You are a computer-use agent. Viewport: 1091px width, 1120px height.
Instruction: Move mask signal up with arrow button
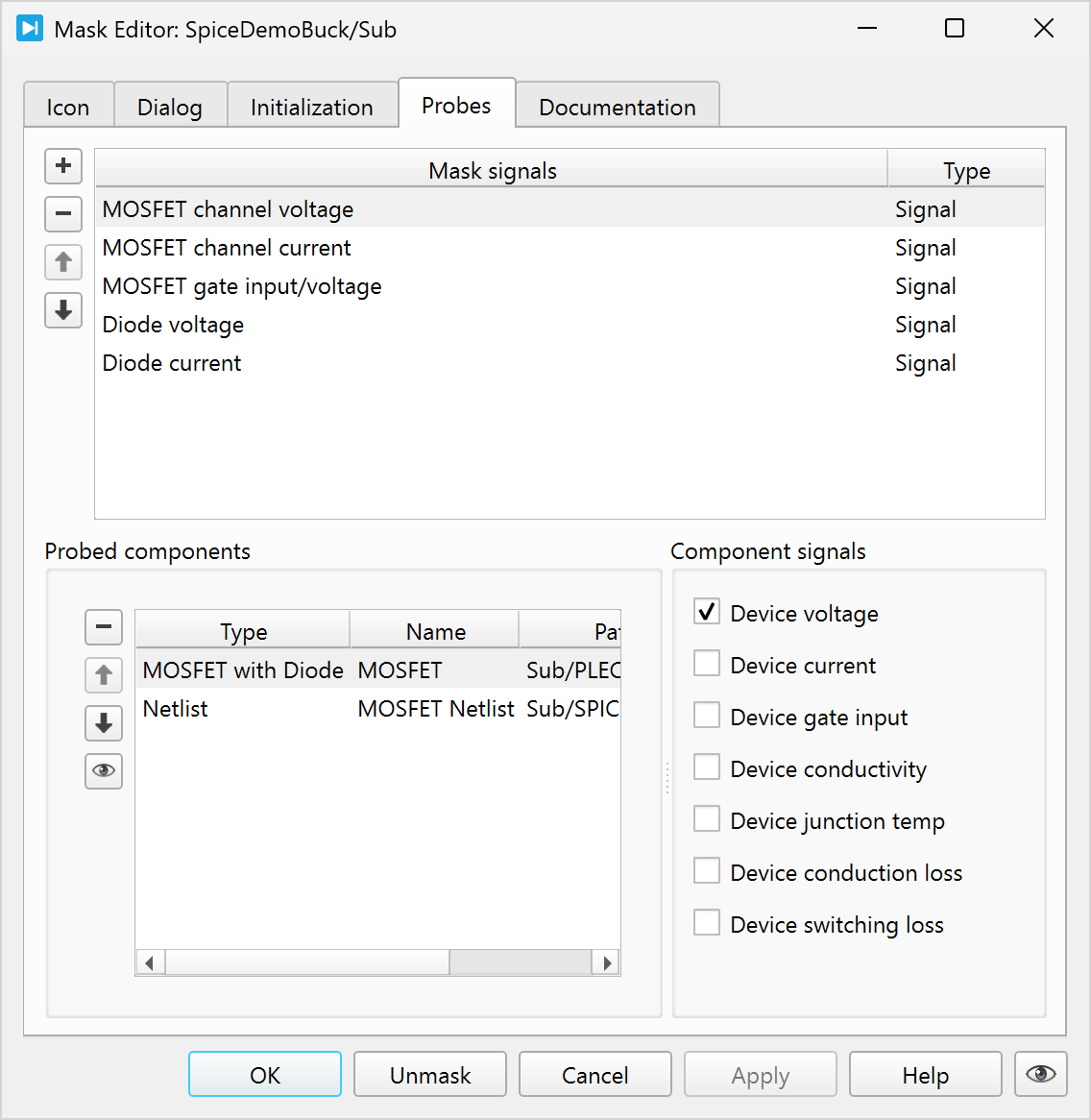click(63, 262)
